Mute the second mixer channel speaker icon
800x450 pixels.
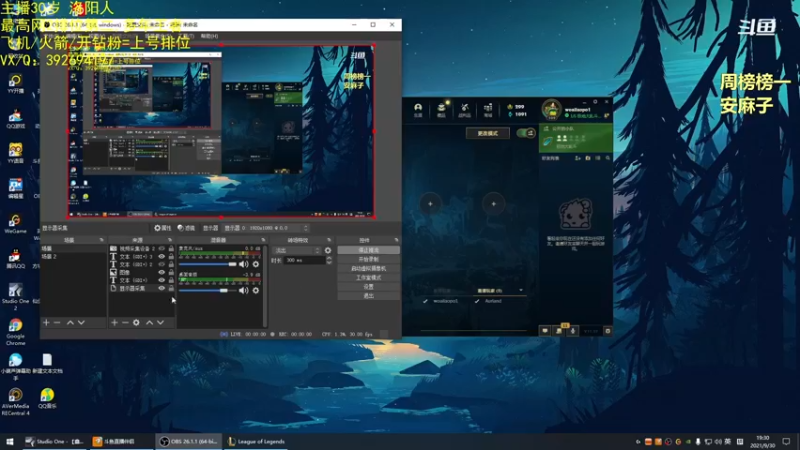click(x=243, y=290)
